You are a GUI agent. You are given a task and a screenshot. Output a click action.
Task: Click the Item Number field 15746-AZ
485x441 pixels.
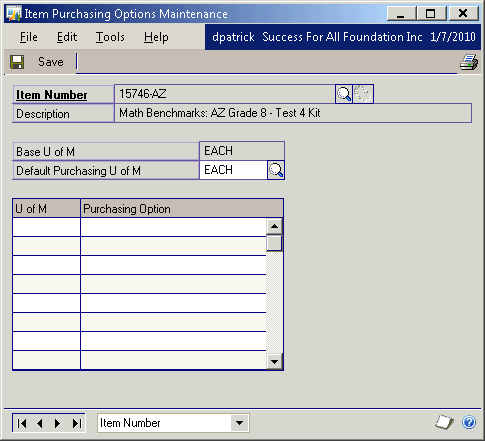pyautogui.click(x=224, y=94)
